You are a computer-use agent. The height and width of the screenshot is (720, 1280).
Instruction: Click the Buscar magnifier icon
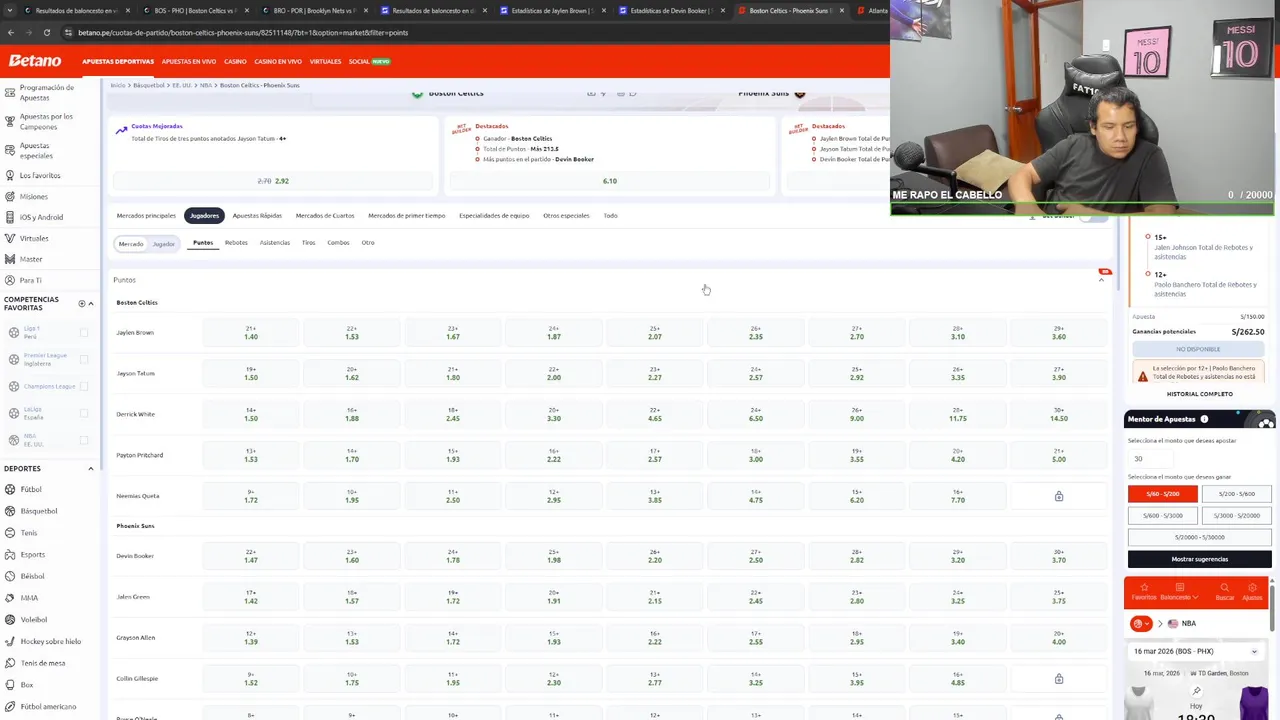pyautogui.click(x=1225, y=588)
